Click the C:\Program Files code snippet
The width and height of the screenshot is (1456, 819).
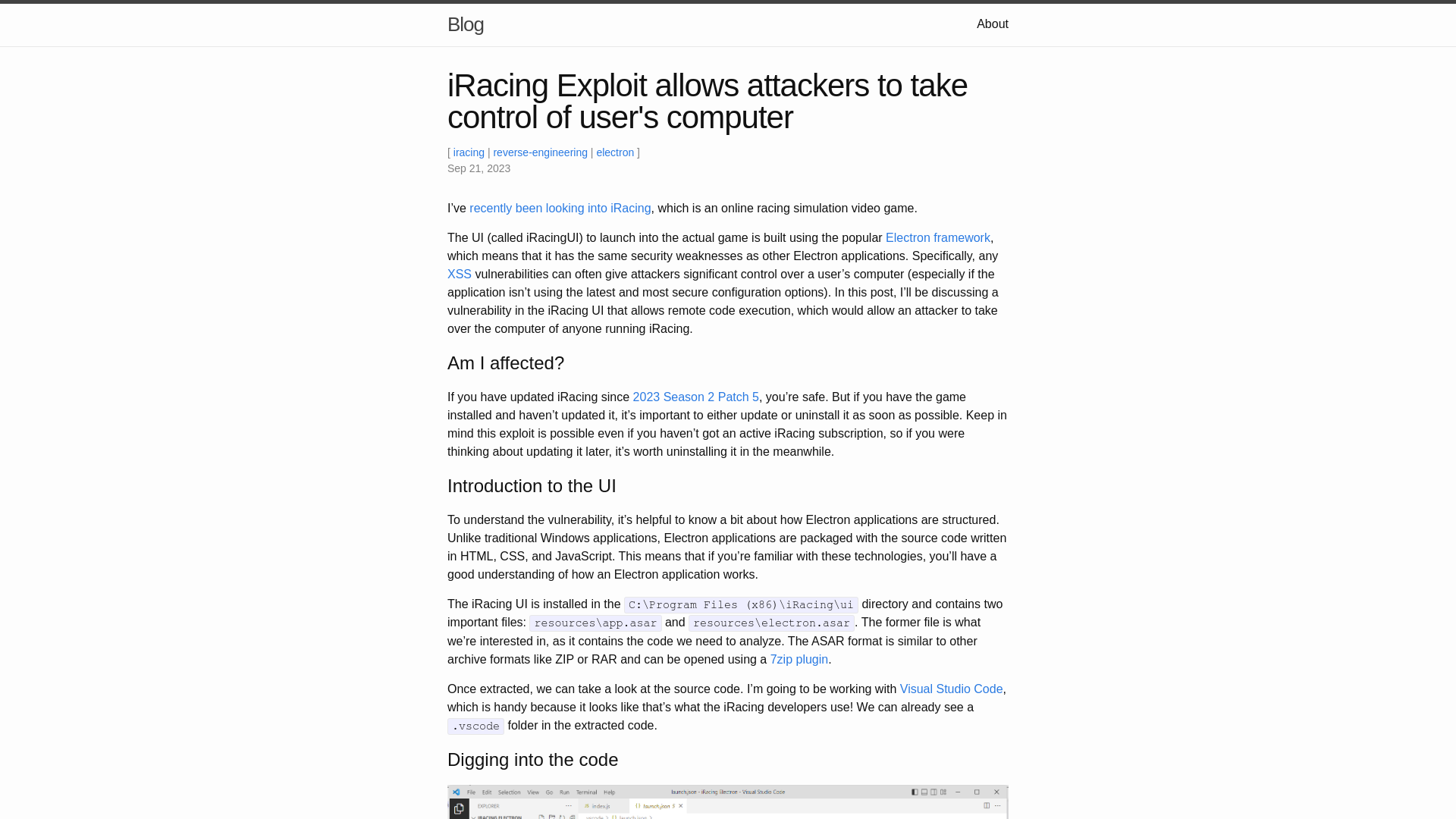[741, 604]
